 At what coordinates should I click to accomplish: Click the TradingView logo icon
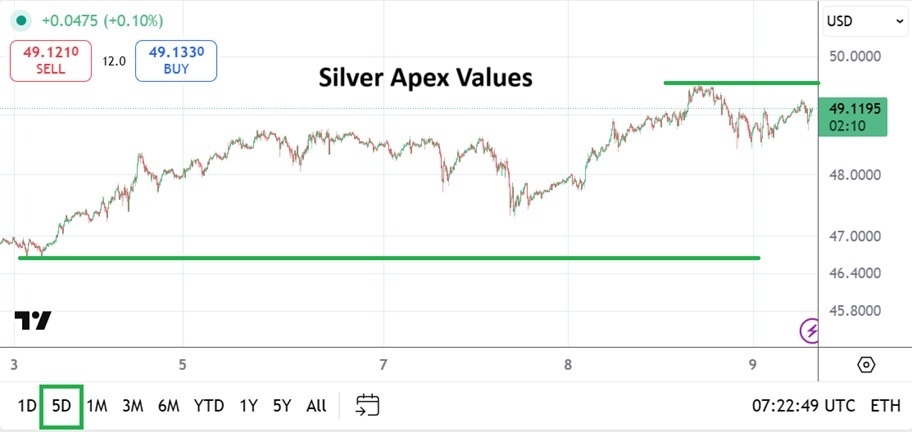[33, 321]
